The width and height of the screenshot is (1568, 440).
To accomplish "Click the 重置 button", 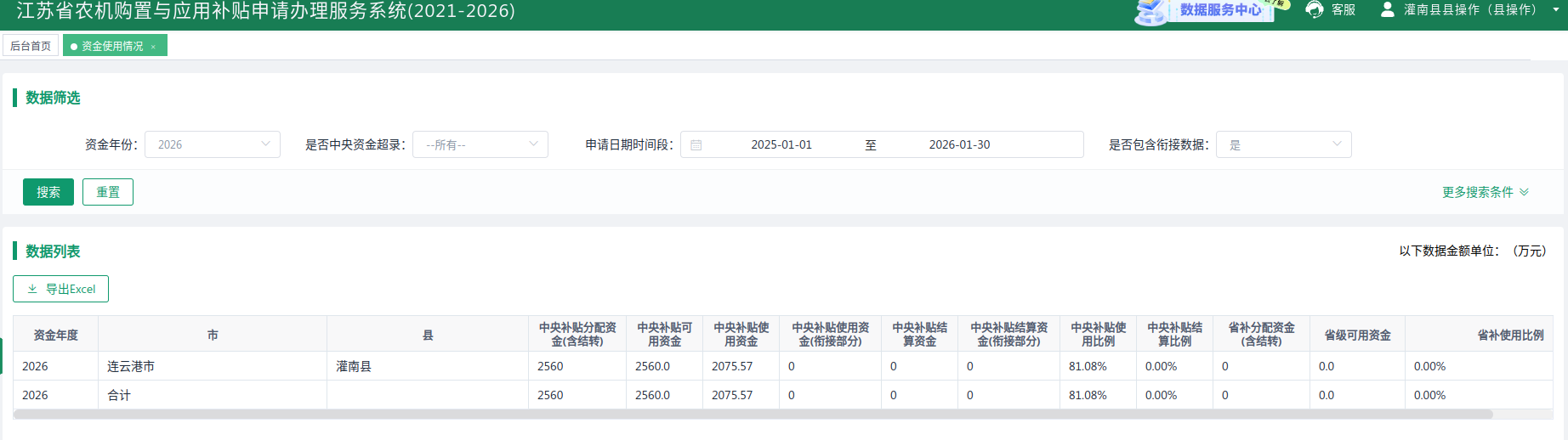I will pyautogui.click(x=108, y=192).
